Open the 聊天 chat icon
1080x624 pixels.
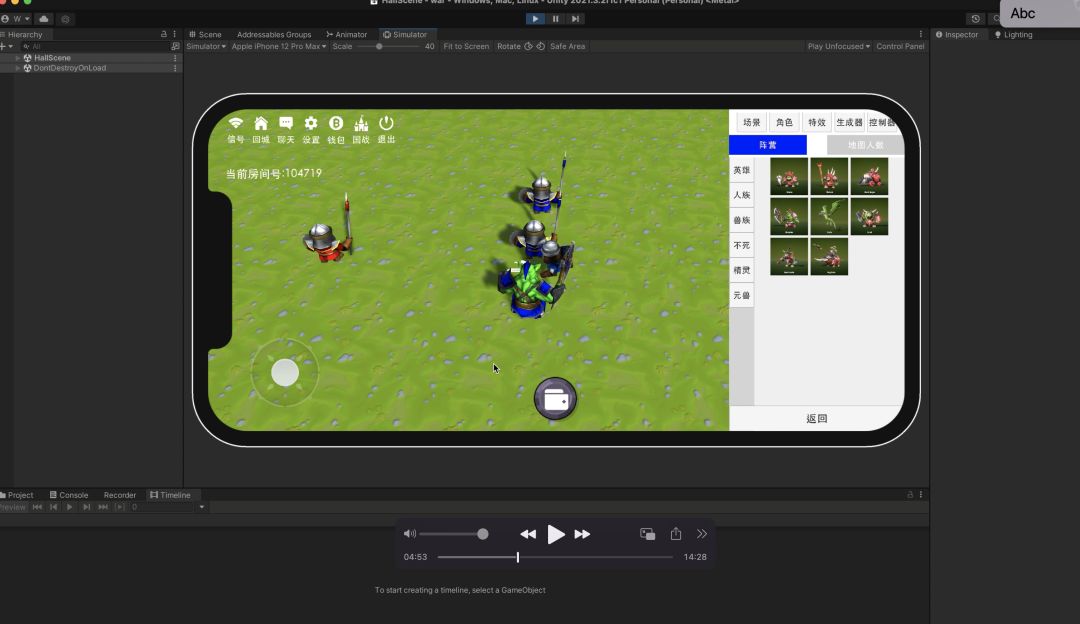pyautogui.click(x=286, y=124)
